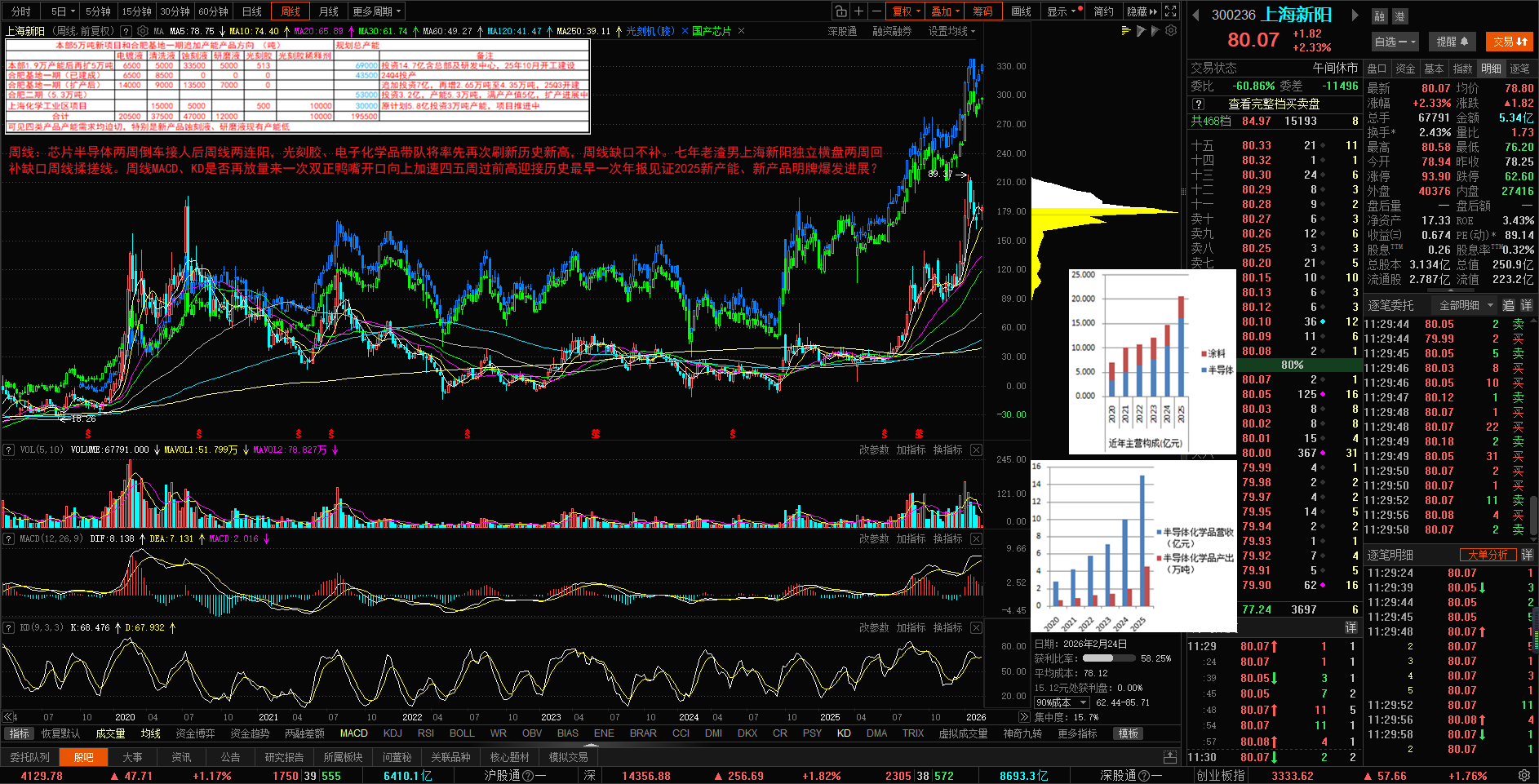Click the pop-out icon beside 模拟交易
Viewport: 1539px width, 784px height.
(x=1170, y=757)
